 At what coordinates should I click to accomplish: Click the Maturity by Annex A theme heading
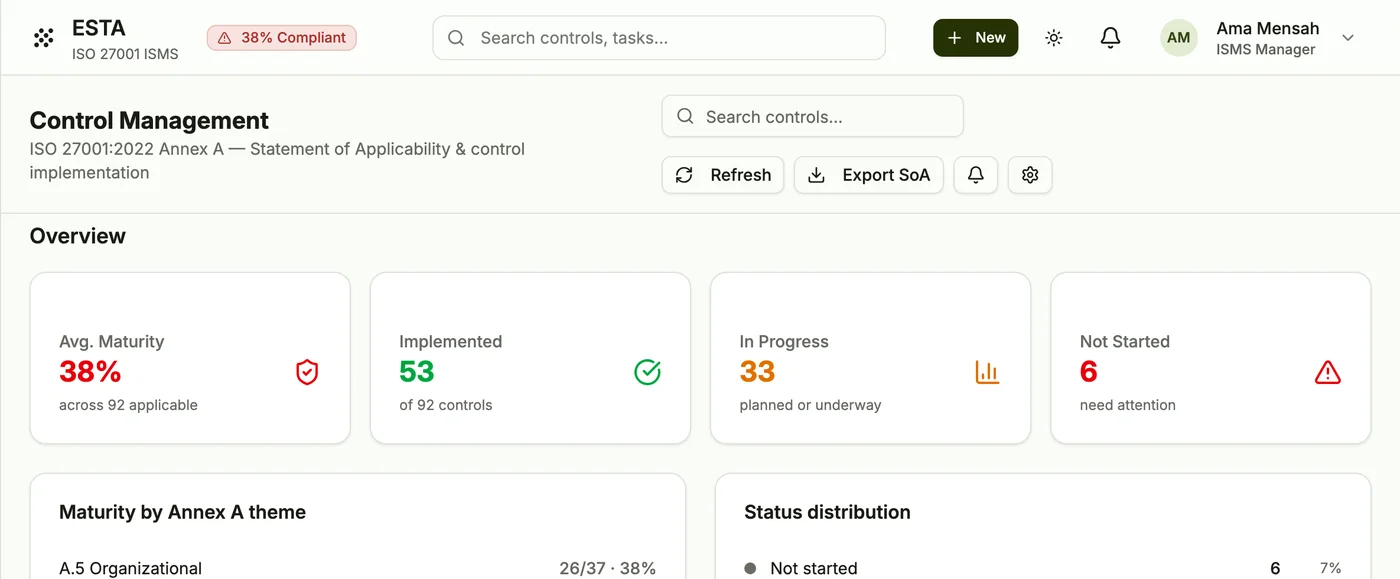[182, 512]
